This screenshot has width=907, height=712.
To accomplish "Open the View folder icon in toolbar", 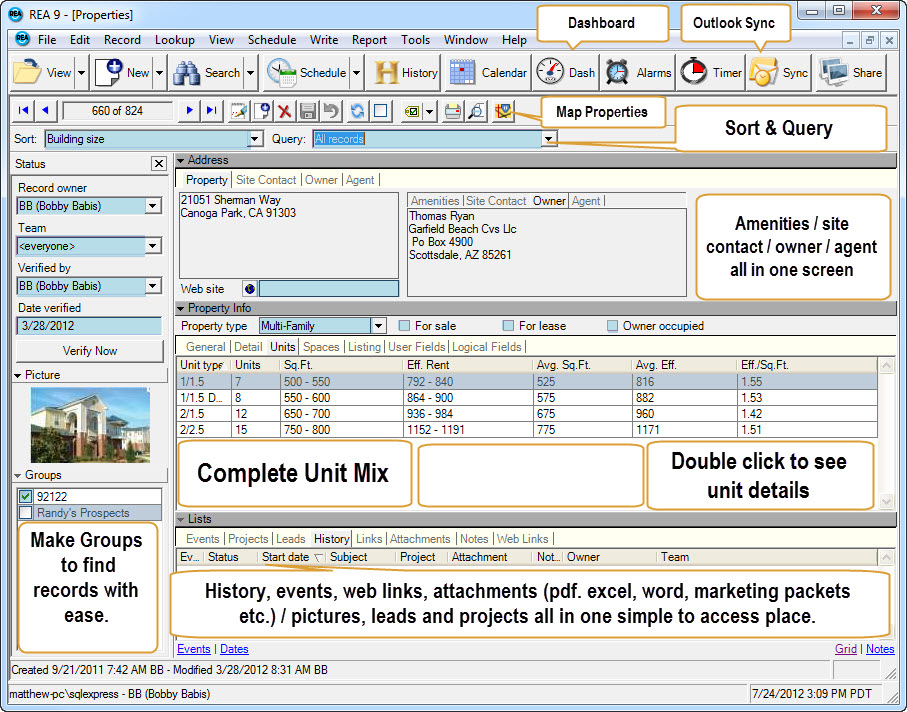I will pyautogui.click(x=28, y=73).
